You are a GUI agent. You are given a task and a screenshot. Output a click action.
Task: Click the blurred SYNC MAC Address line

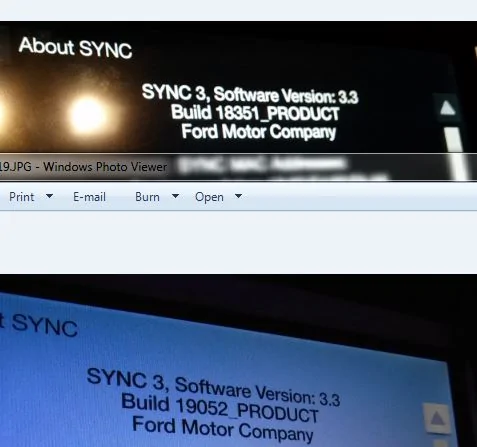click(262, 164)
